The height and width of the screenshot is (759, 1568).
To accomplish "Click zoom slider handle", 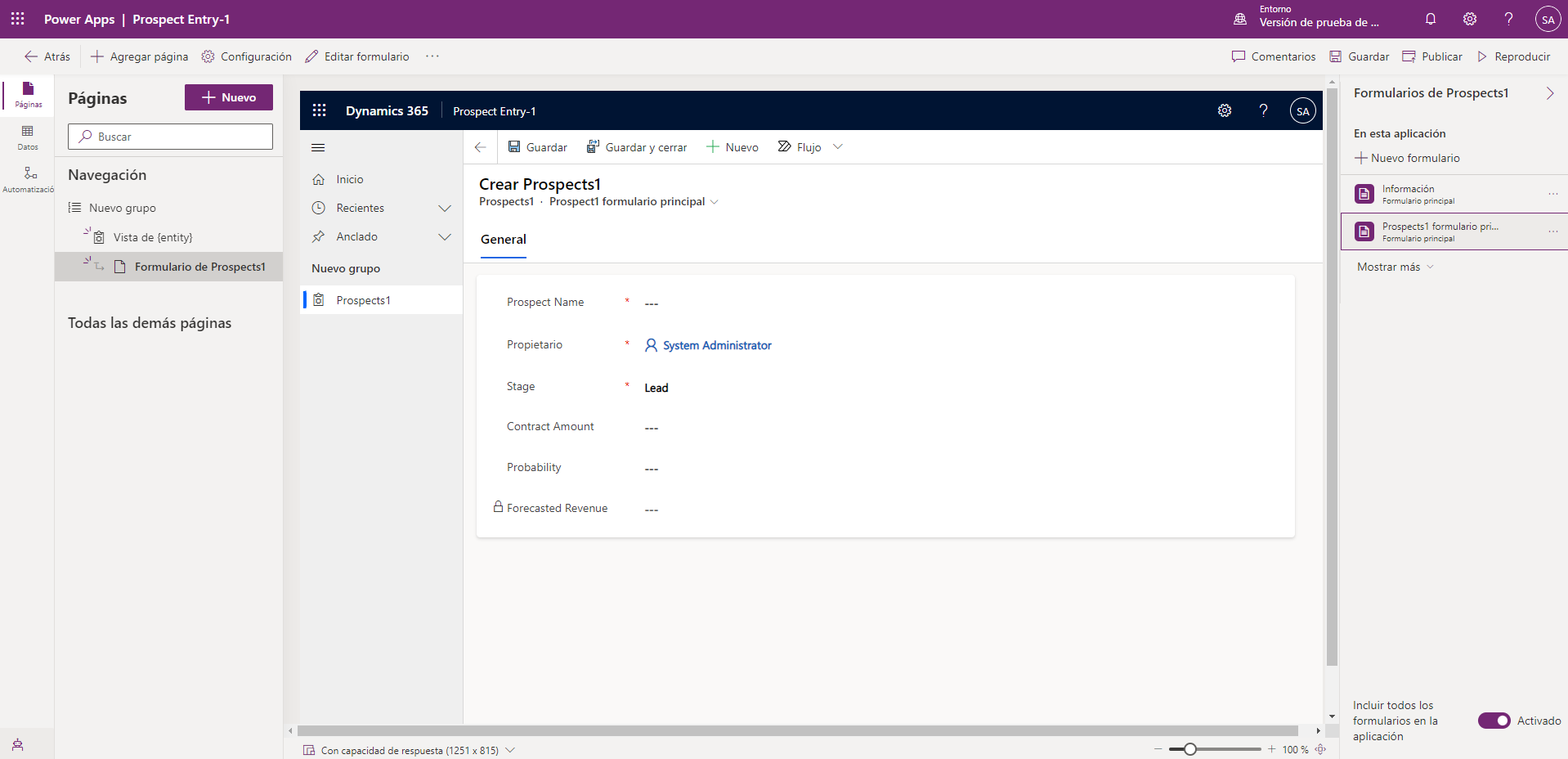I will tap(1190, 749).
